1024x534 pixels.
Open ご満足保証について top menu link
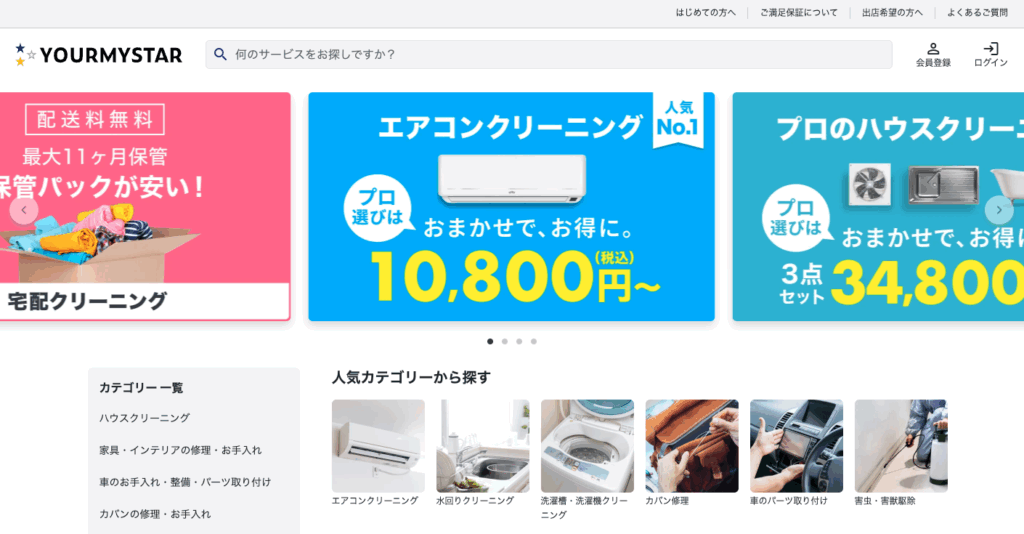click(798, 12)
